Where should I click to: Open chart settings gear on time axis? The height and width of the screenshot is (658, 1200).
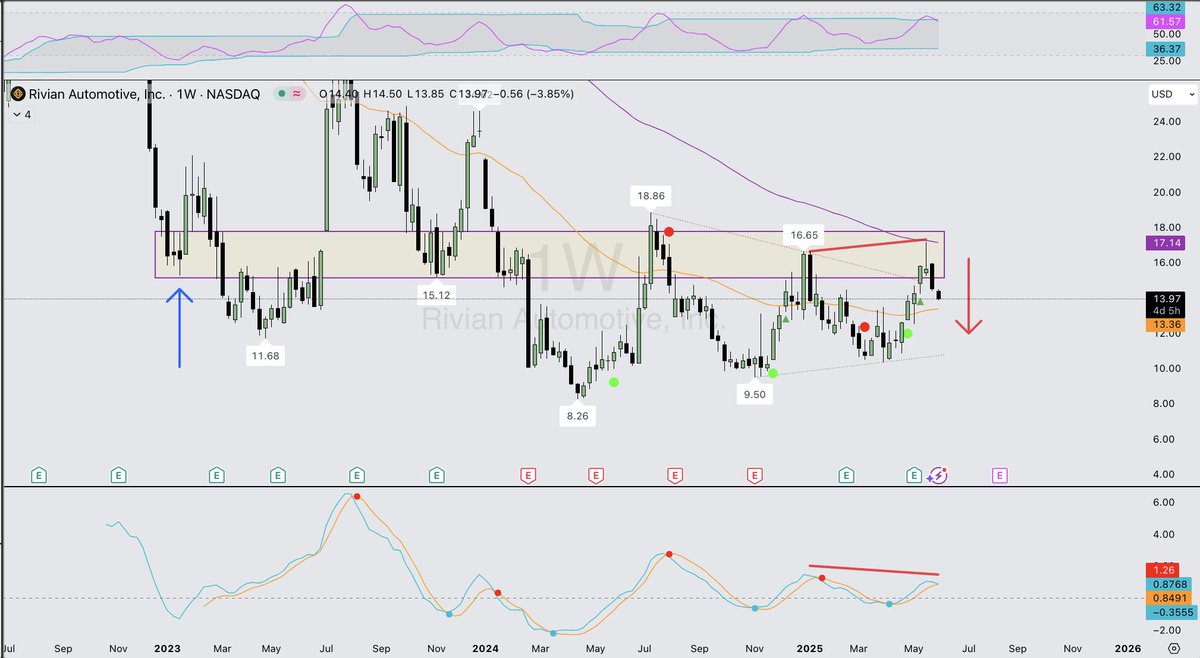(x=1173, y=648)
